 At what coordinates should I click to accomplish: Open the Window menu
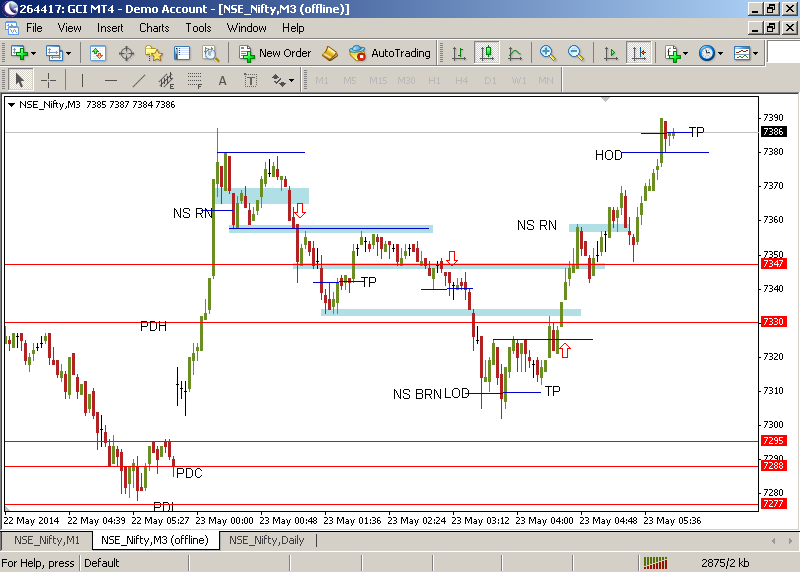(246, 28)
